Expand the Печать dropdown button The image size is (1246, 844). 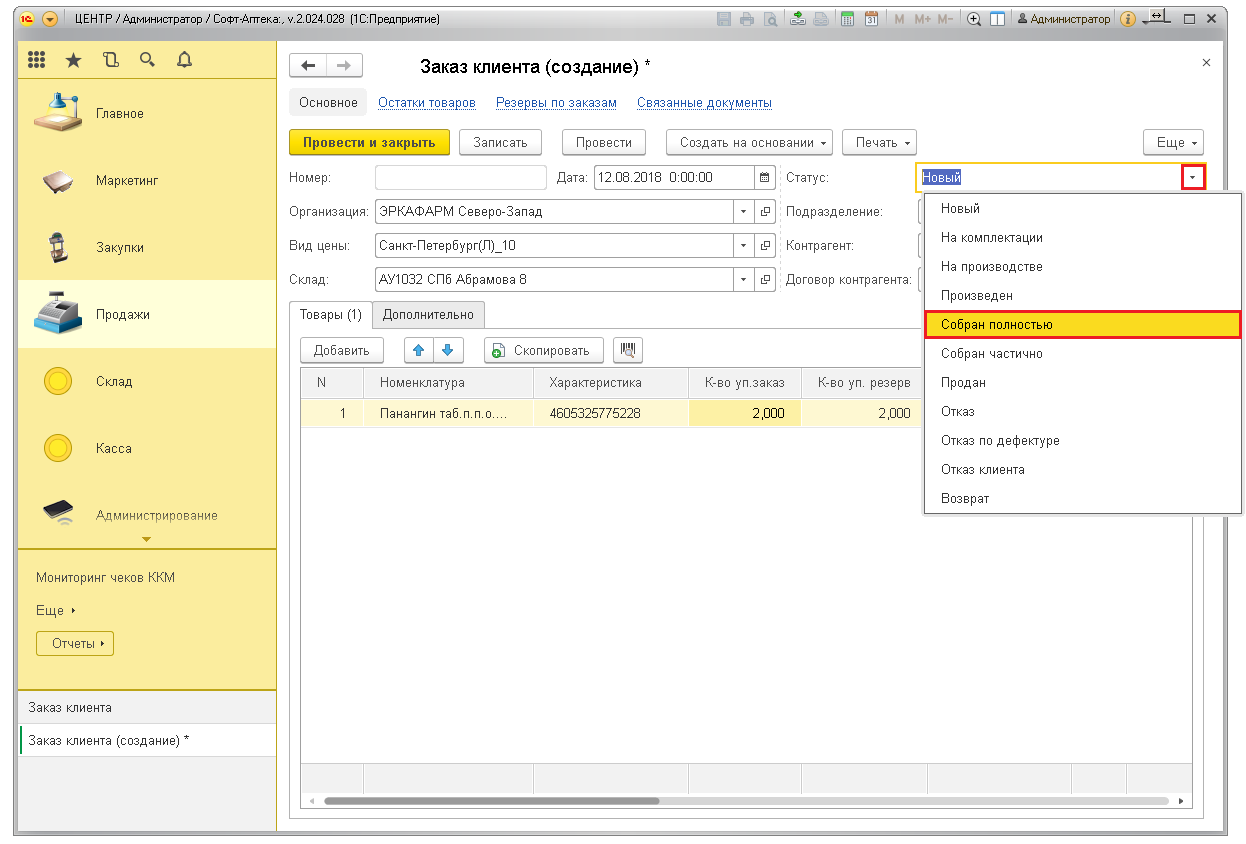coord(879,143)
